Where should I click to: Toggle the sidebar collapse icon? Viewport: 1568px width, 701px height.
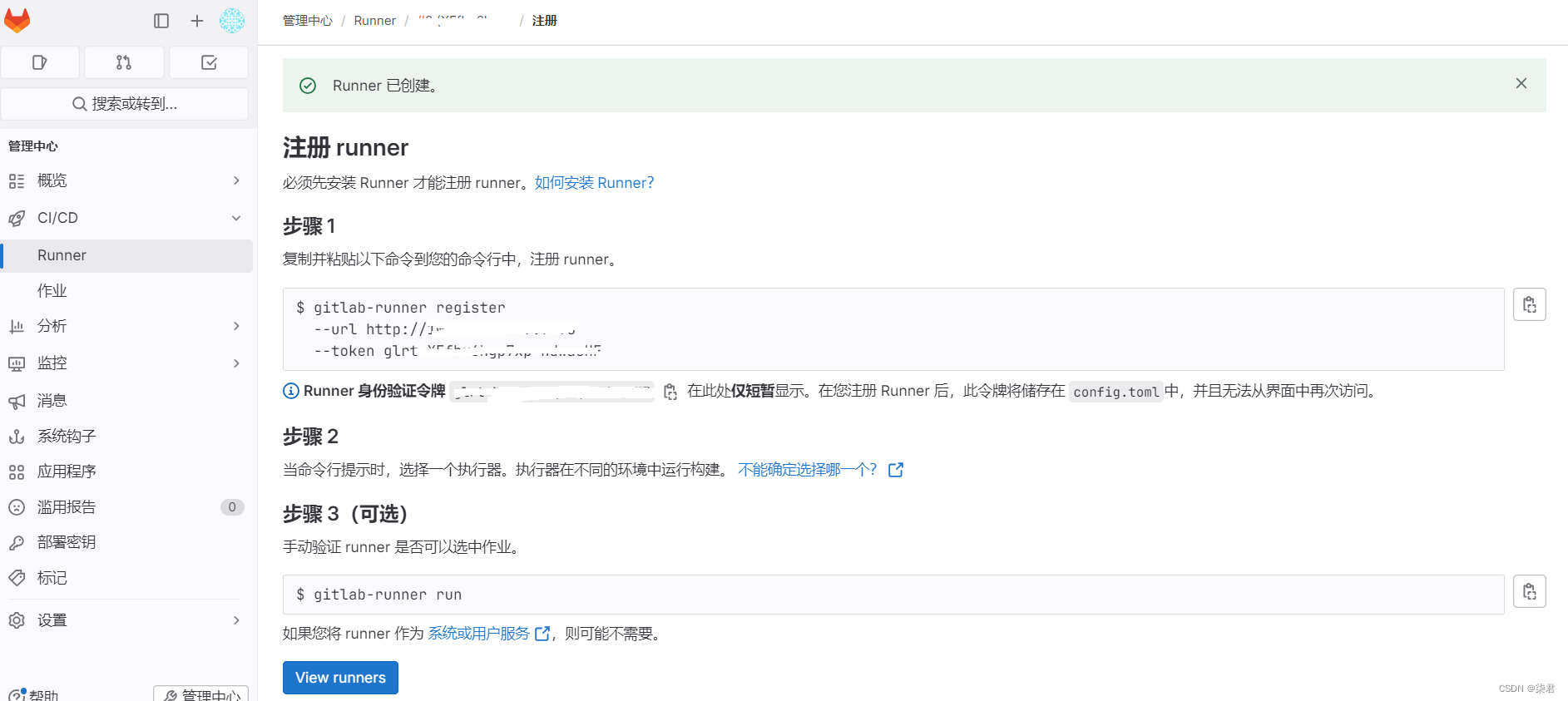coord(161,21)
